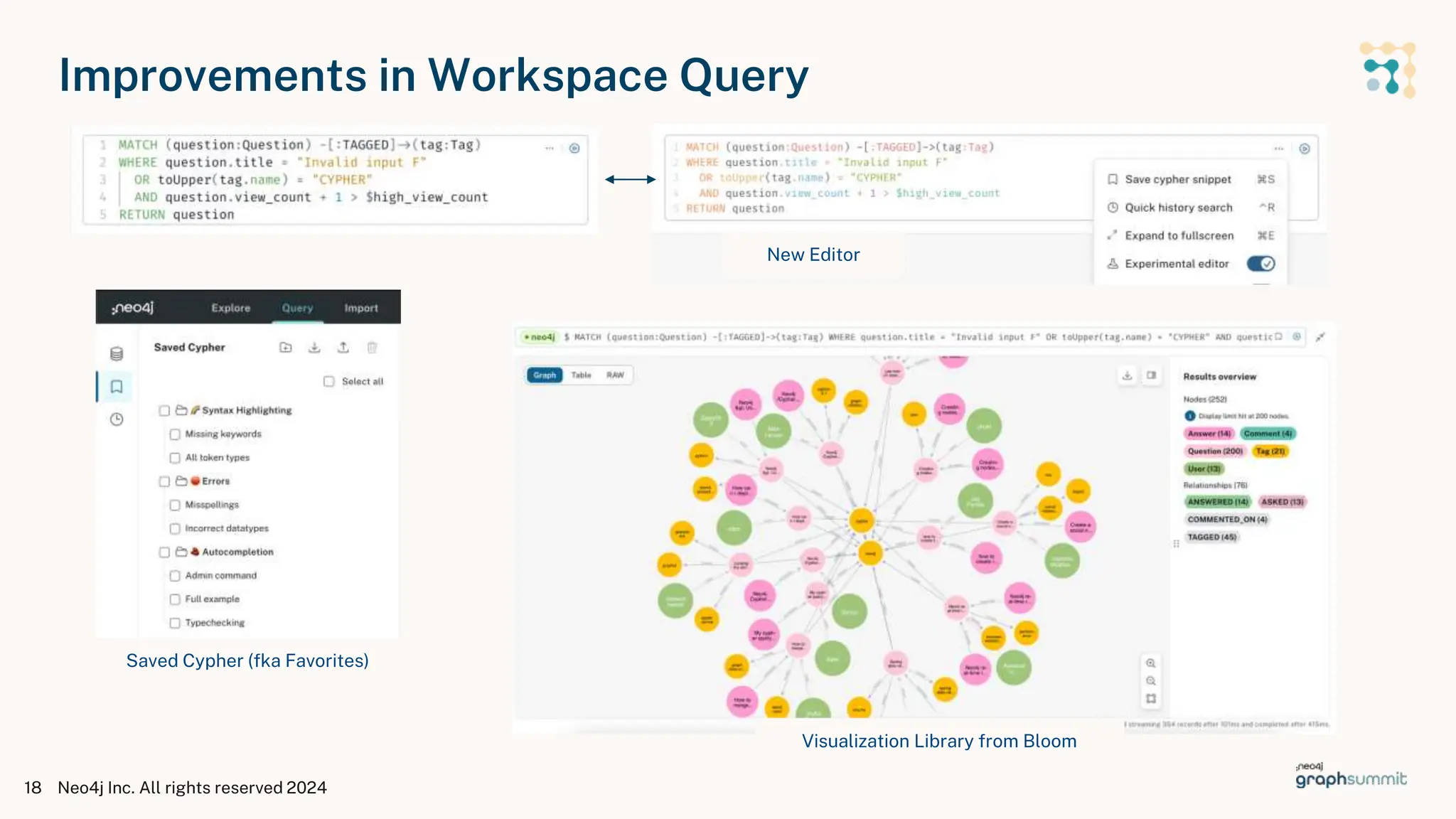
Task: Select the Graph result view
Action: 545,375
